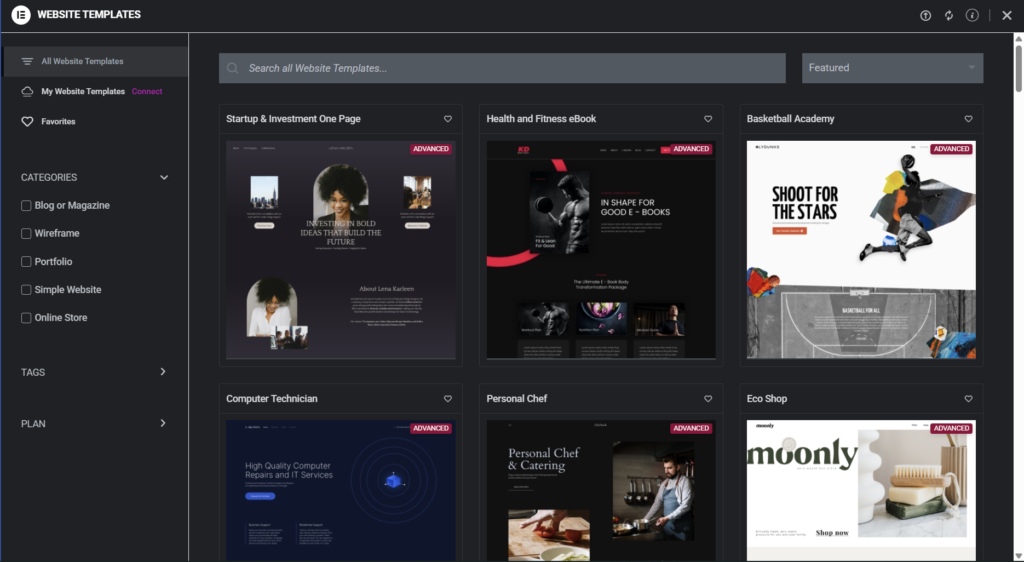Open the info icon in header
Viewport: 1024px width, 562px height.
(x=972, y=15)
